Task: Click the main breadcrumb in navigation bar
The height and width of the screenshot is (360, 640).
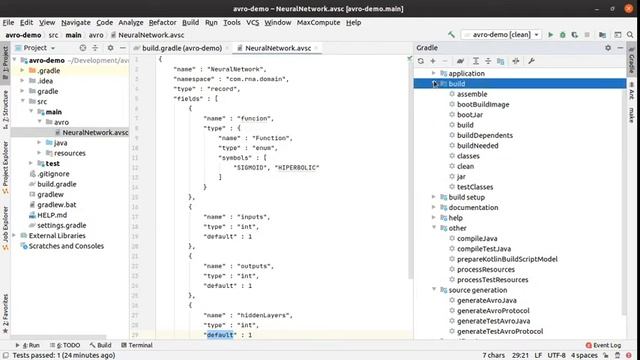Action: pos(73,35)
